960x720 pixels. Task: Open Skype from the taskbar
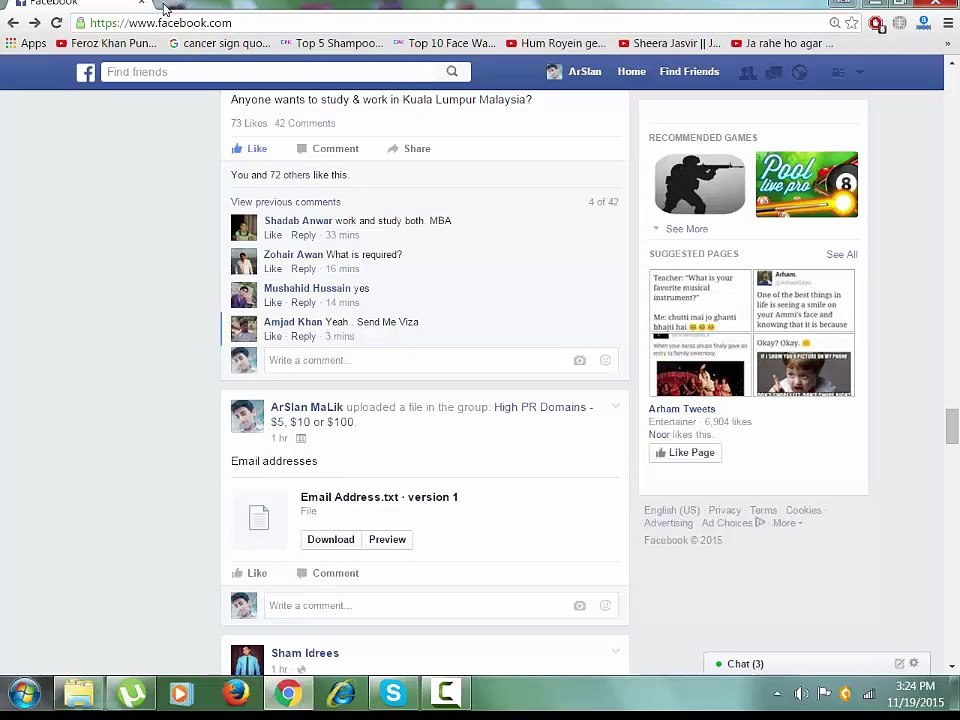(393, 694)
